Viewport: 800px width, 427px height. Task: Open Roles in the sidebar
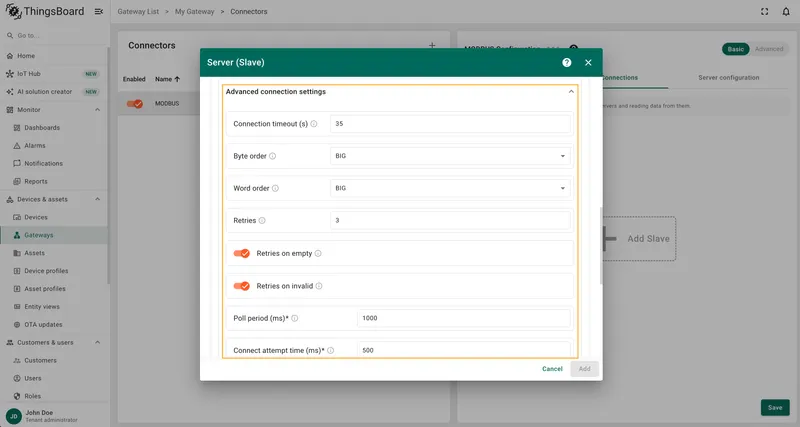tap(54, 396)
